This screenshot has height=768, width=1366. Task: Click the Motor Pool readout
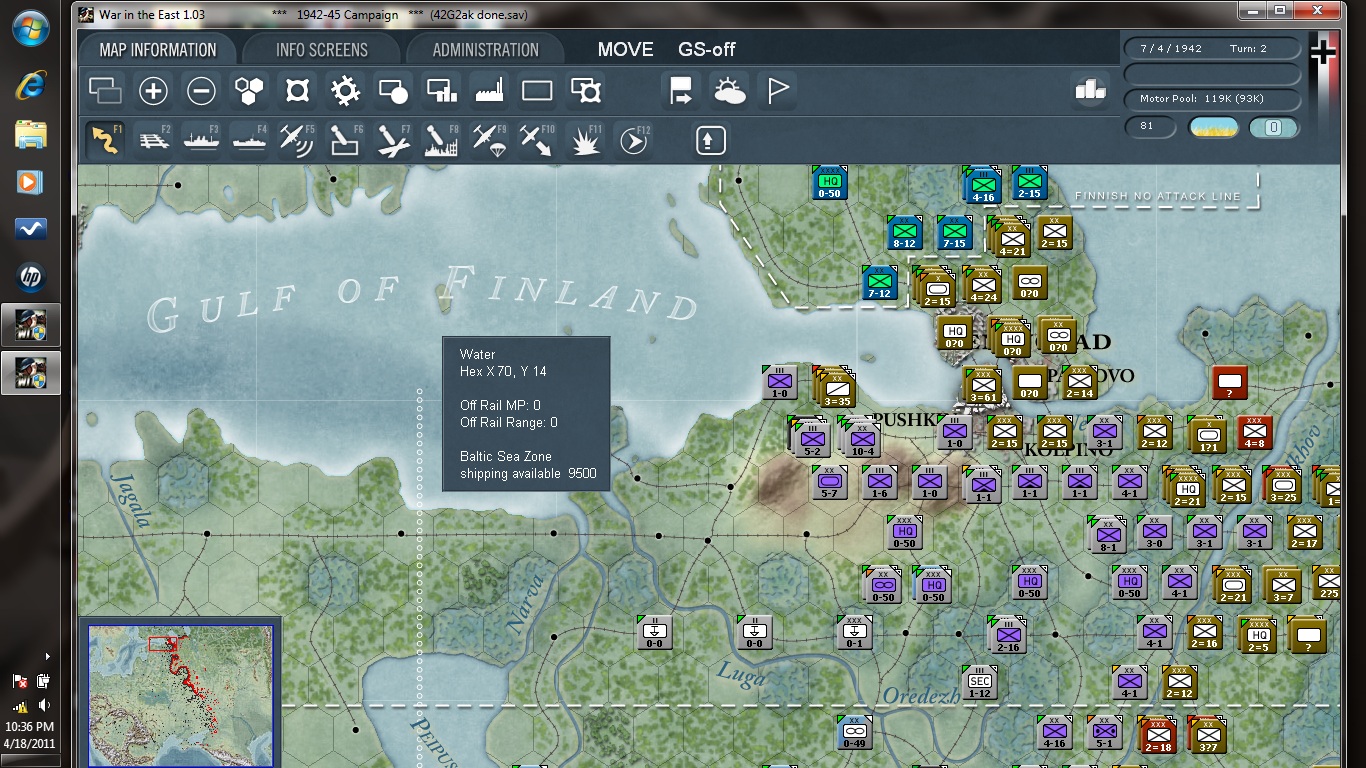tap(1212, 99)
